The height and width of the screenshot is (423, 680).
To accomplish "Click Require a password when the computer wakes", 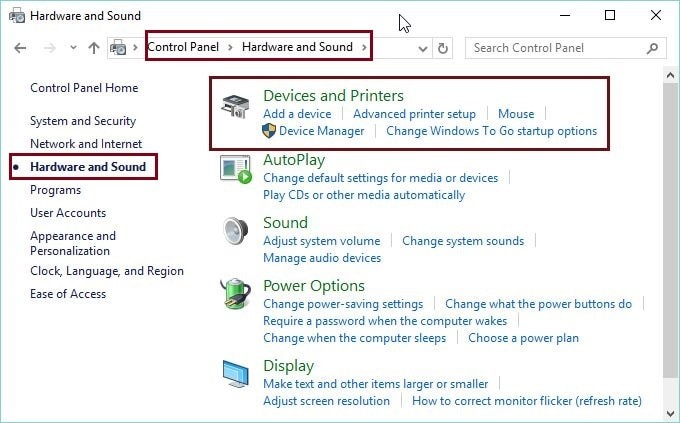I will [385, 321].
